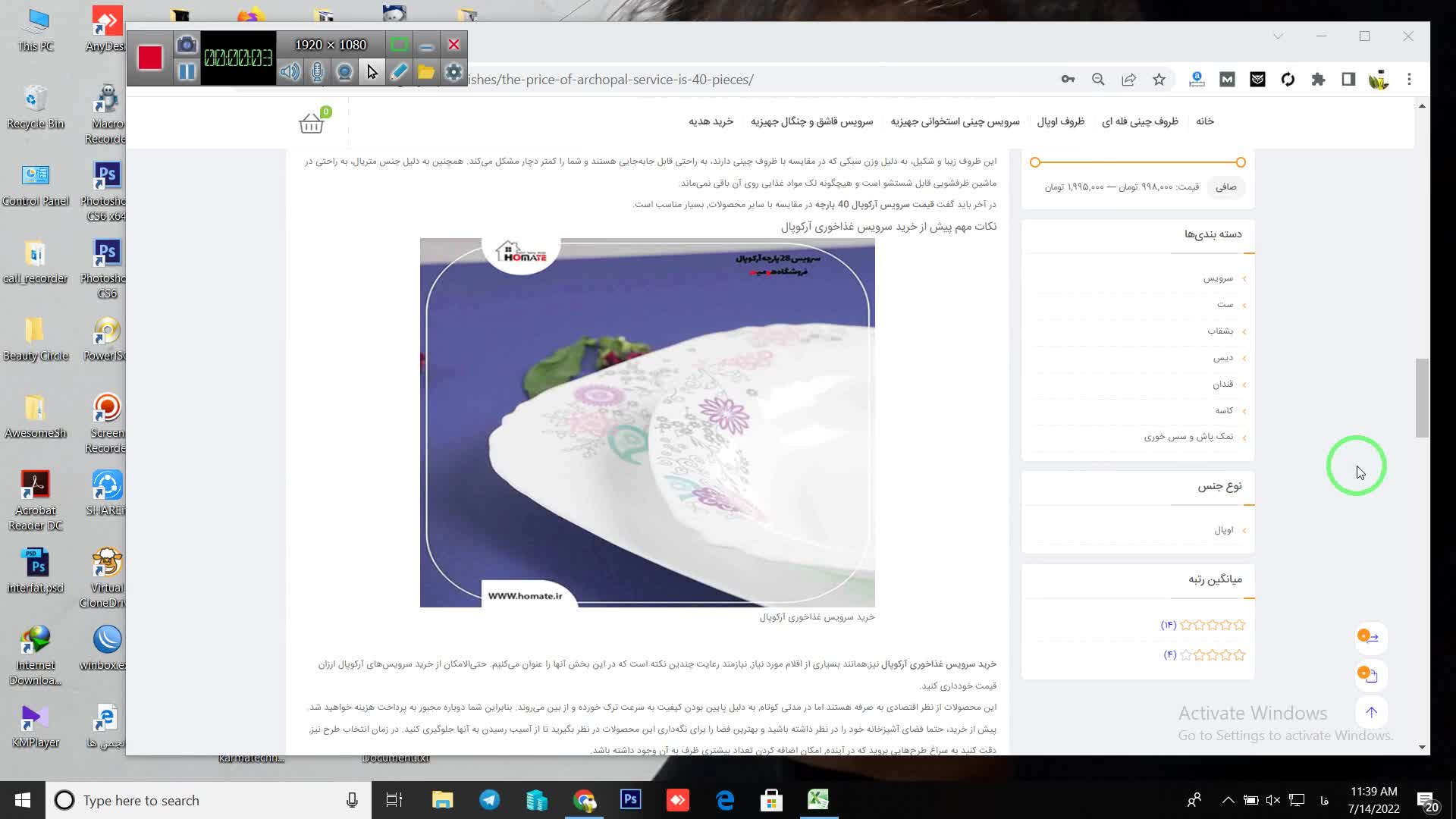This screenshot has height=819, width=1456.
Task: Go to the خانه menu item
Action: [x=1204, y=121]
